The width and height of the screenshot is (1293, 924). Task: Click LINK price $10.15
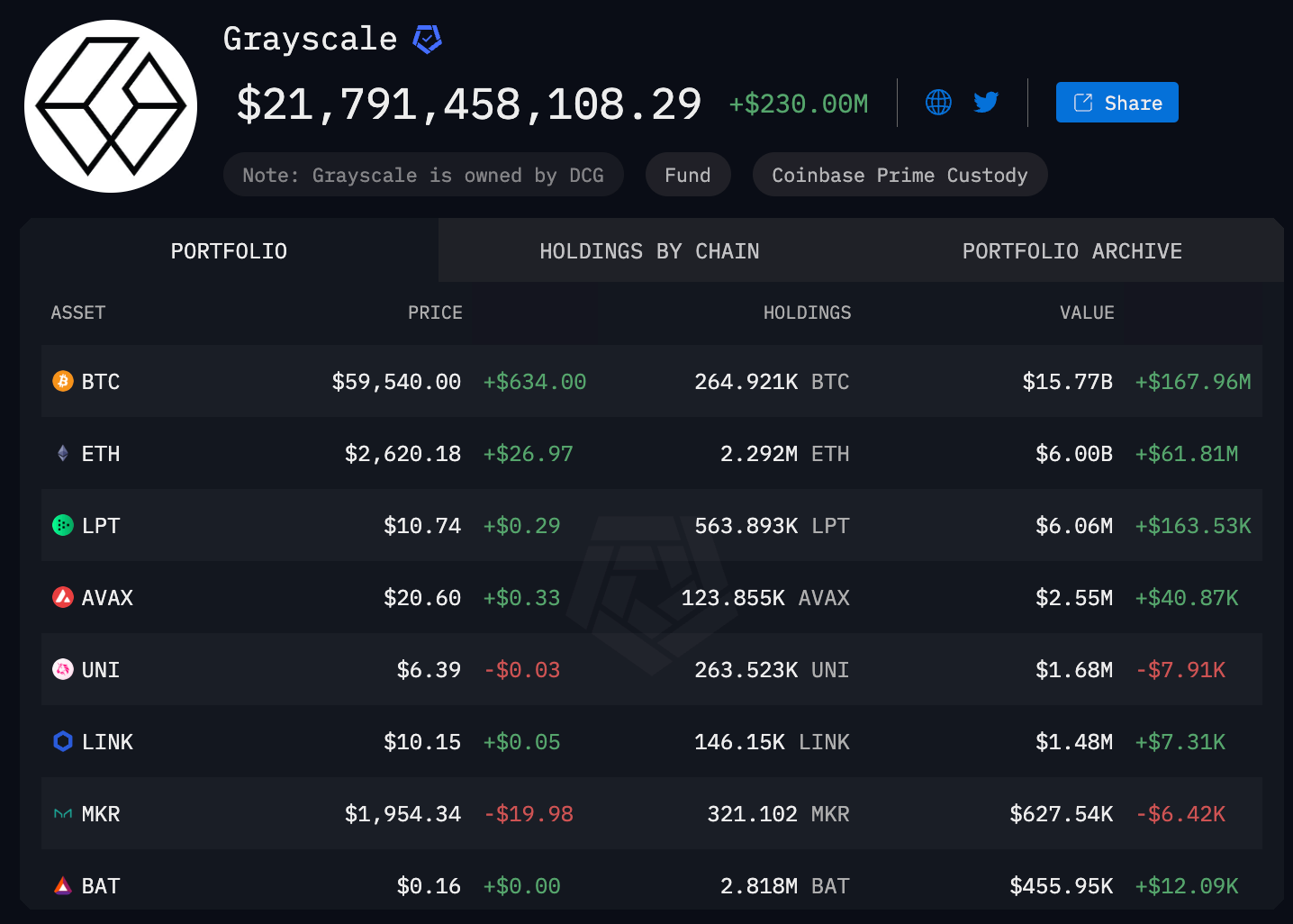click(422, 742)
